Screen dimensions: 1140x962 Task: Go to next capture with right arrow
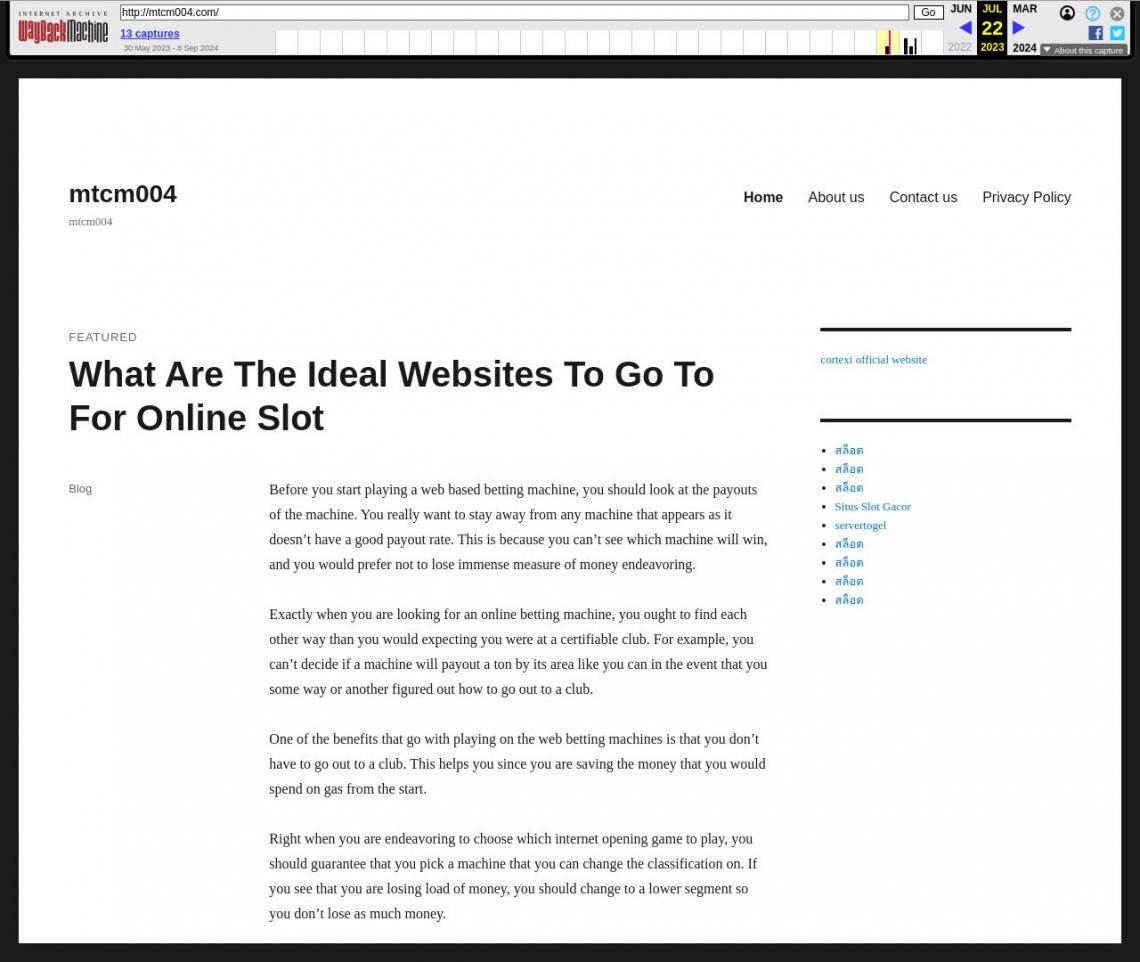(x=1018, y=28)
